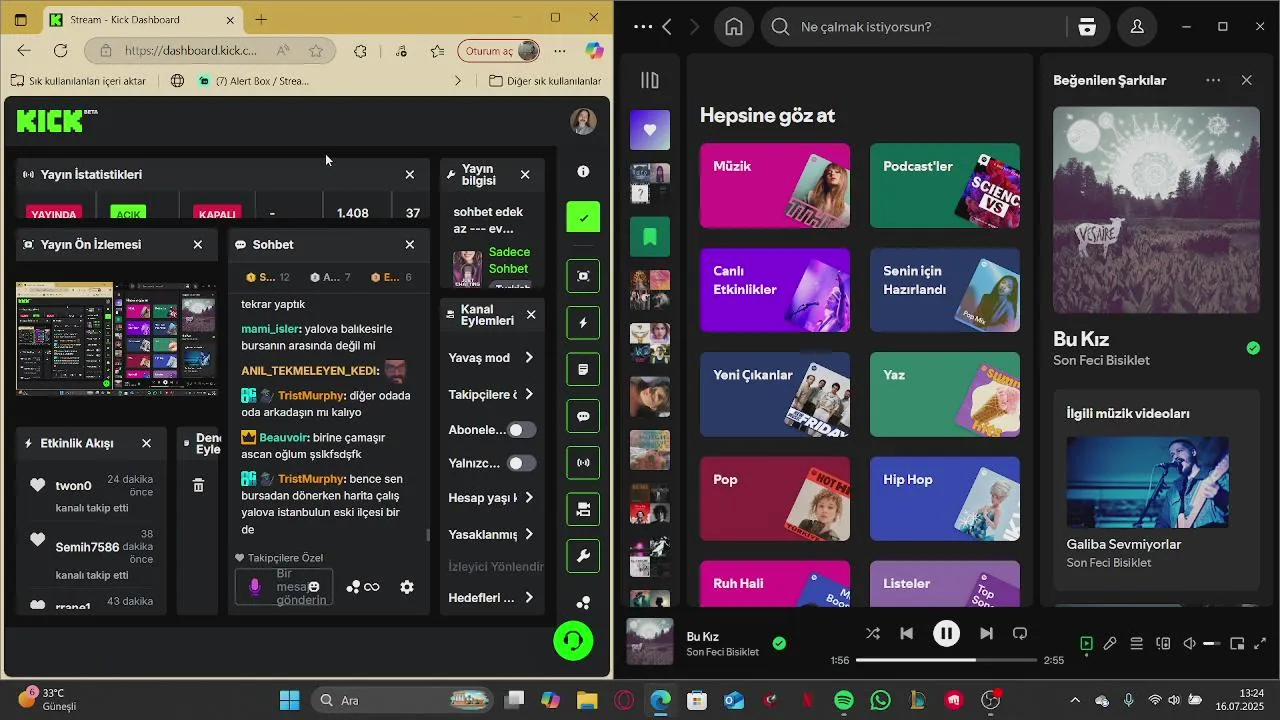This screenshot has width=1280, height=720.
Task: Click the green headset support button
Action: click(x=574, y=641)
